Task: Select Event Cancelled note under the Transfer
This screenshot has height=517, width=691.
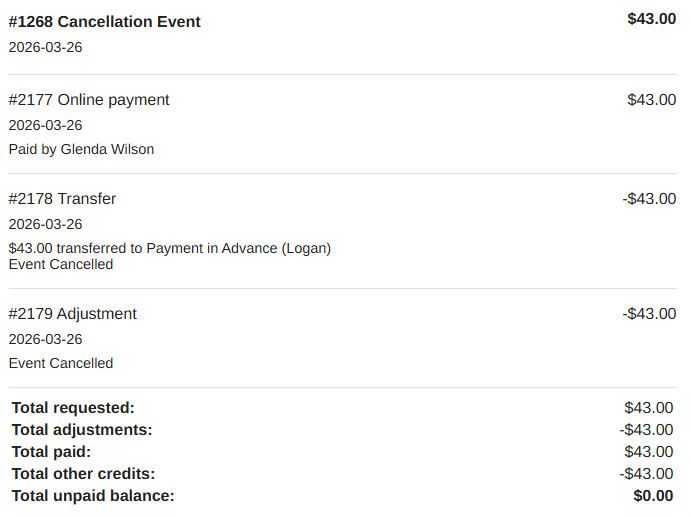Action: [x=61, y=264]
